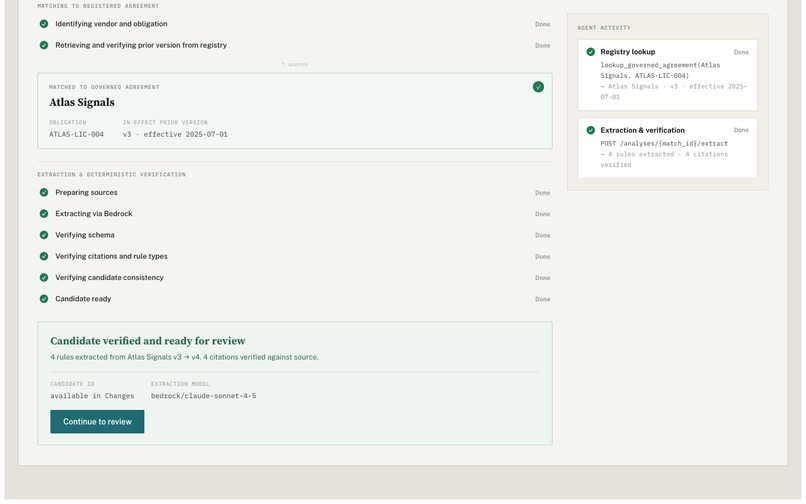Click Done status for Extracting via Bedrock
Viewport: 806px width, 504px height.
pos(542,214)
